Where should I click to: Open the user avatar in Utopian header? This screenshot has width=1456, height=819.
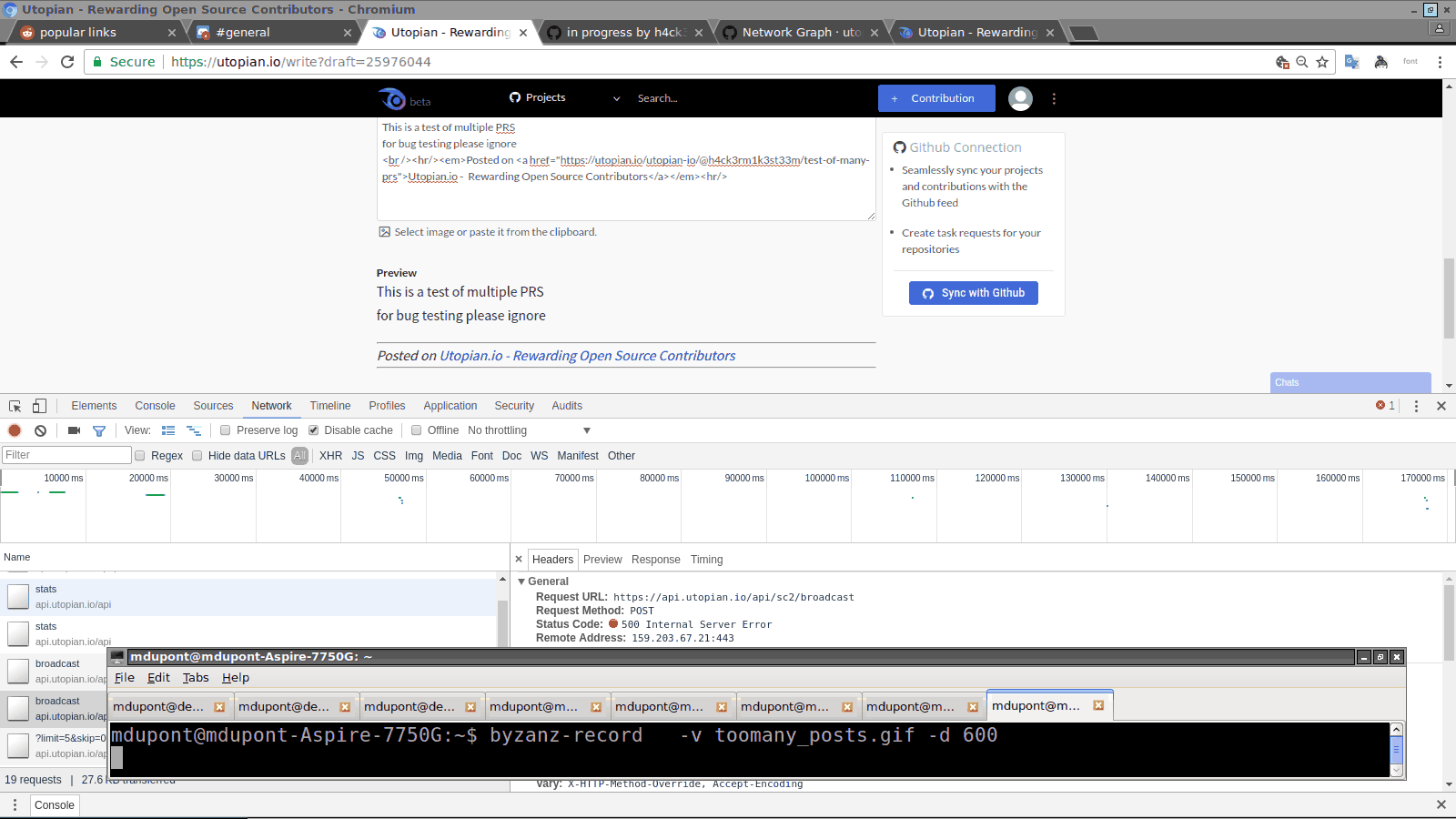click(1021, 98)
